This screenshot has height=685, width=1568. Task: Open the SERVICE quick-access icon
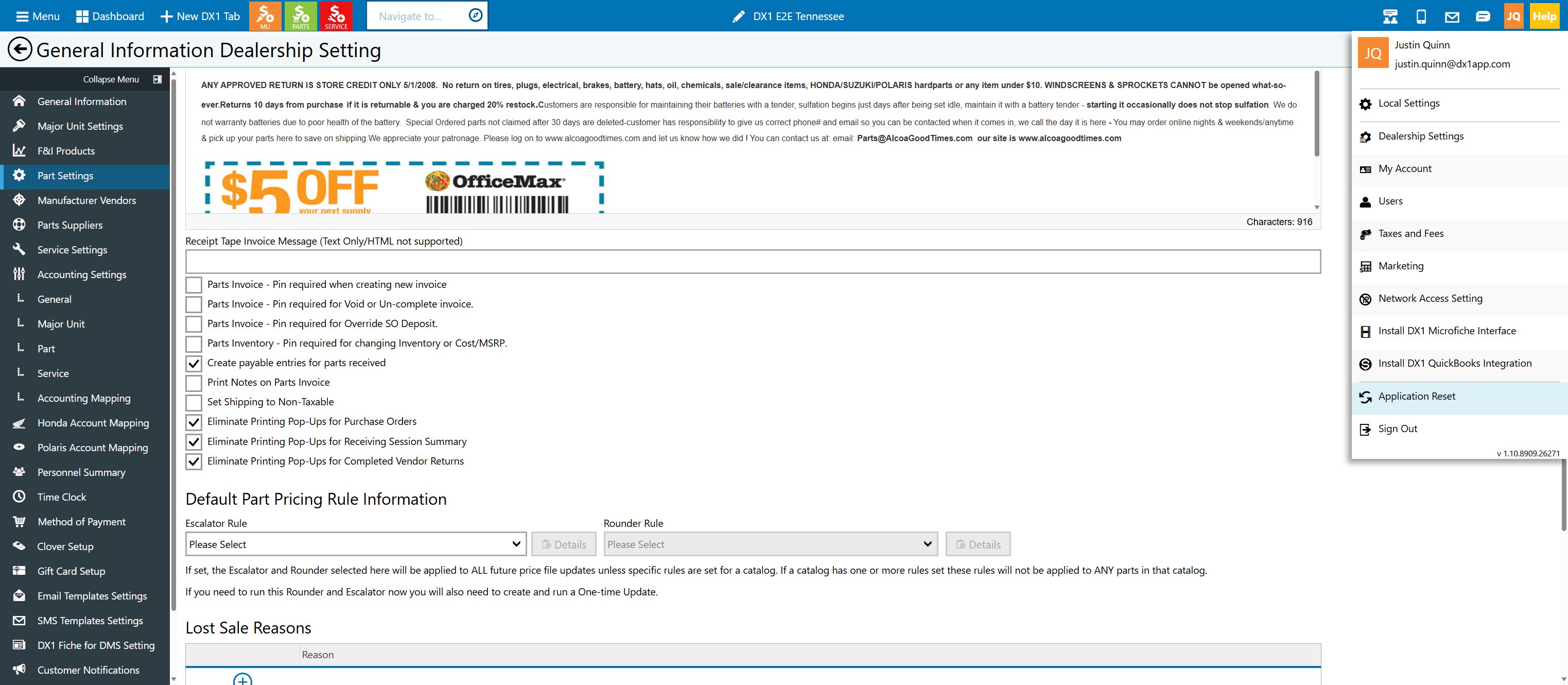click(336, 16)
